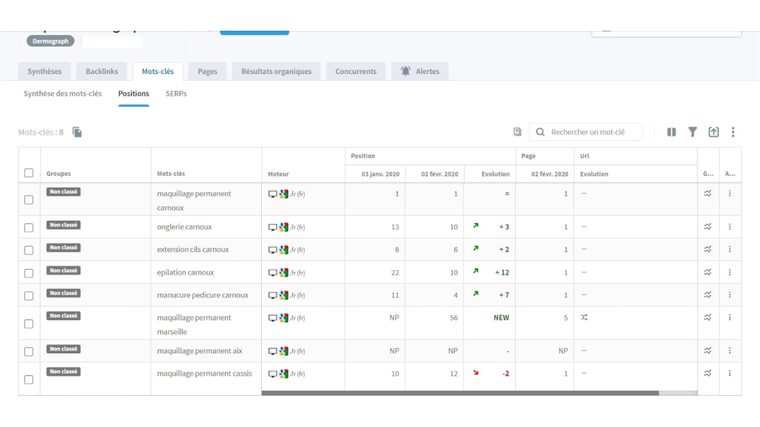This screenshot has width=760, height=427.
Task: Open graph icon for extension cils carnoux
Action: tap(708, 249)
